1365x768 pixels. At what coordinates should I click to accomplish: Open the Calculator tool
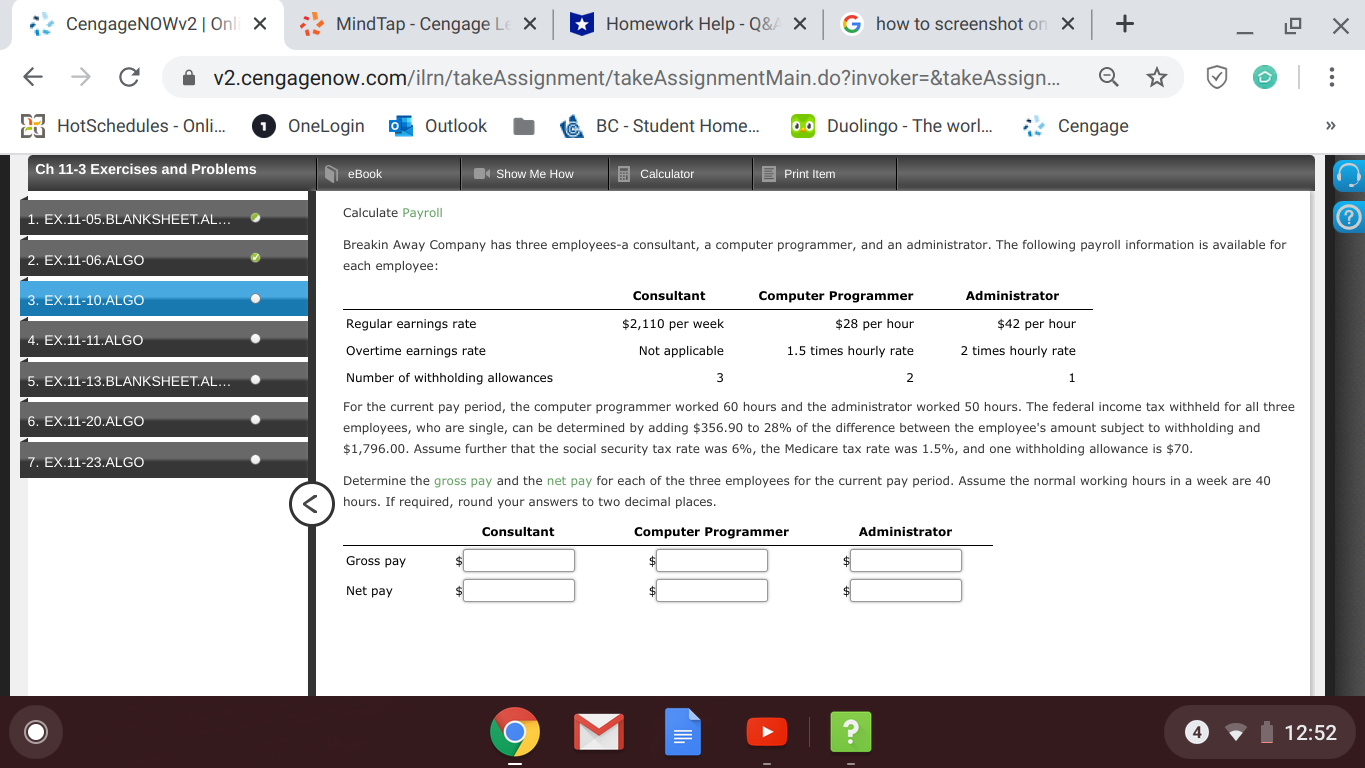click(x=665, y=173)
